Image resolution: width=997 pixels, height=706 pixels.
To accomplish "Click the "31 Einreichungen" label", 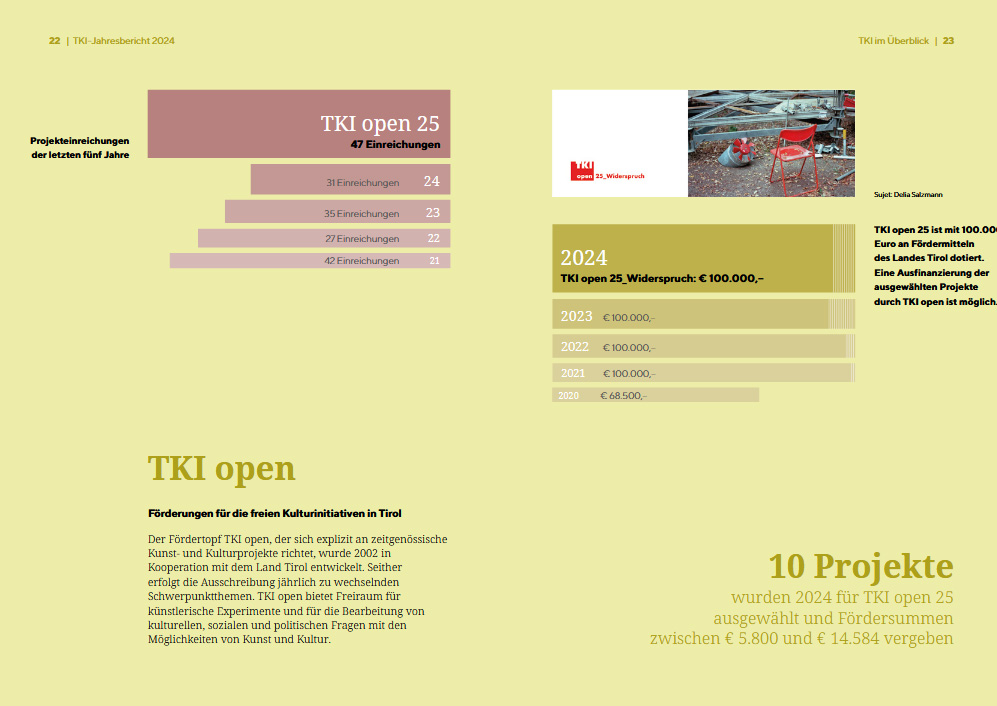I will tap(362, 183).
